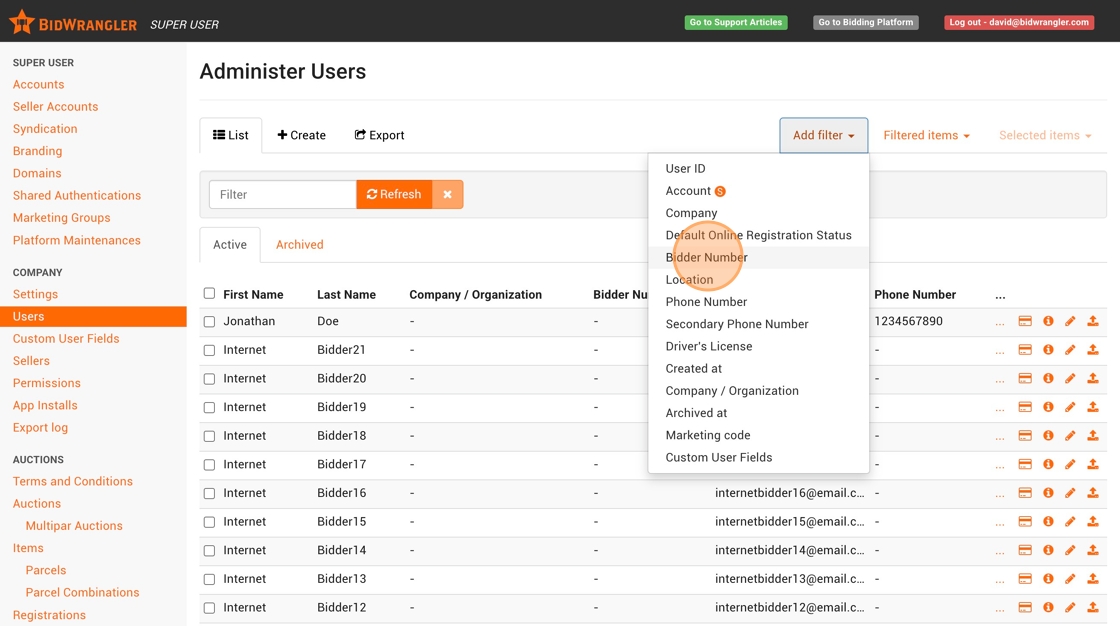The width and height of the screenshot is (1120, 626).
Task: Open the Filtered items dropdown
Action: (x=926, y=135)
